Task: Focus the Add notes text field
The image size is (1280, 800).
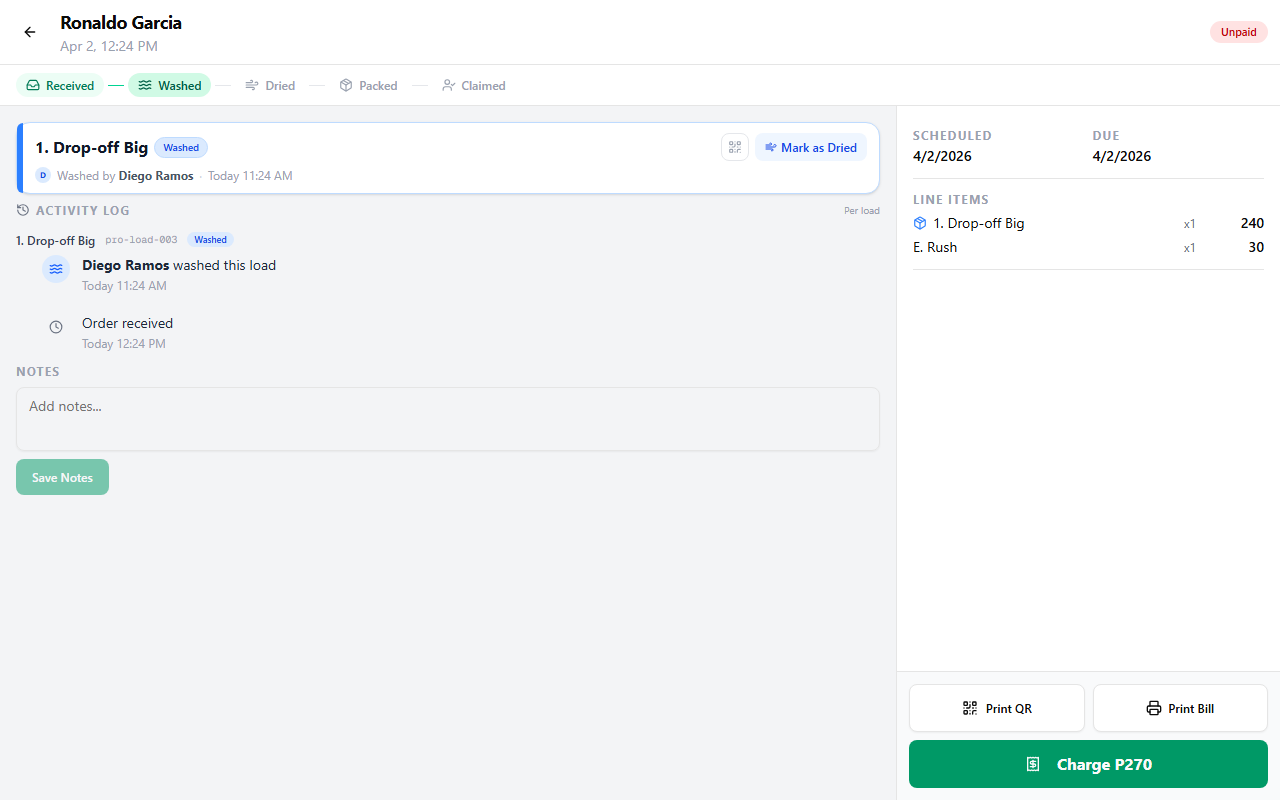Action: click(448, 418)
